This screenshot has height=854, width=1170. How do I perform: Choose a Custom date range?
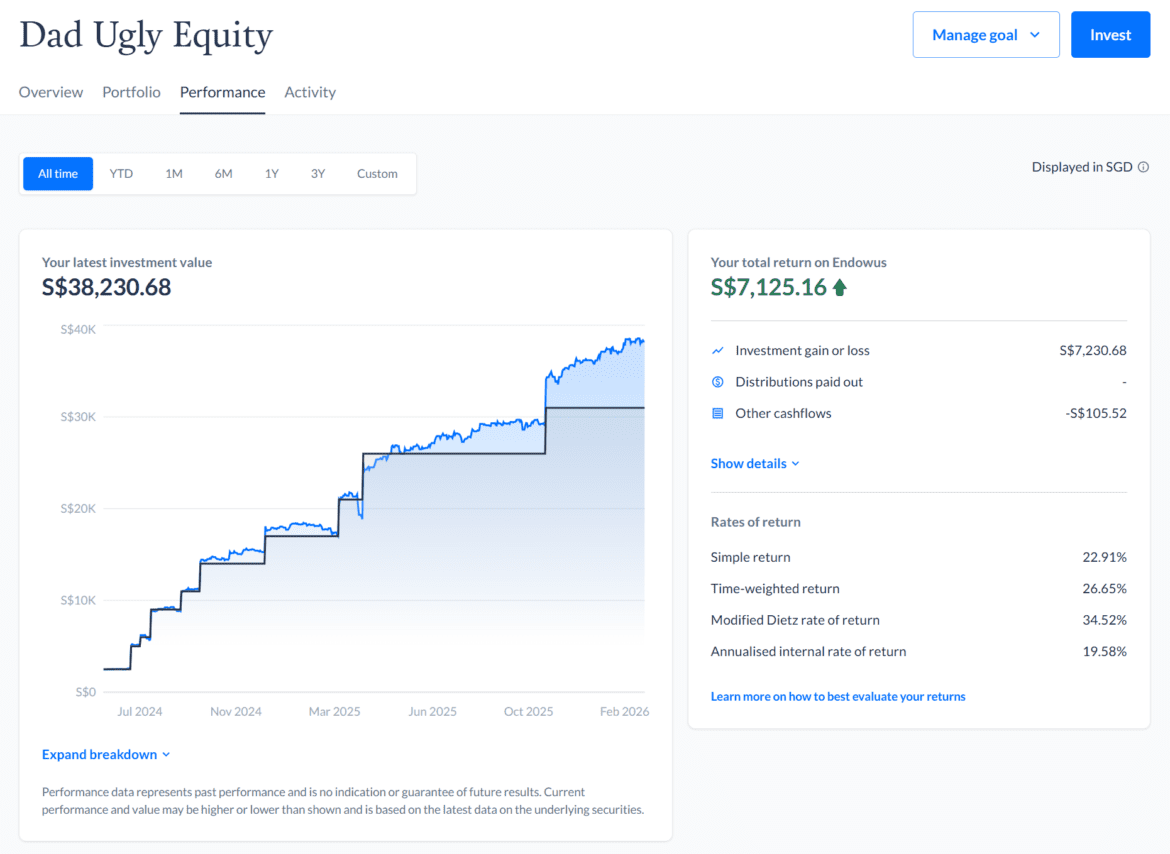point(377,173)
